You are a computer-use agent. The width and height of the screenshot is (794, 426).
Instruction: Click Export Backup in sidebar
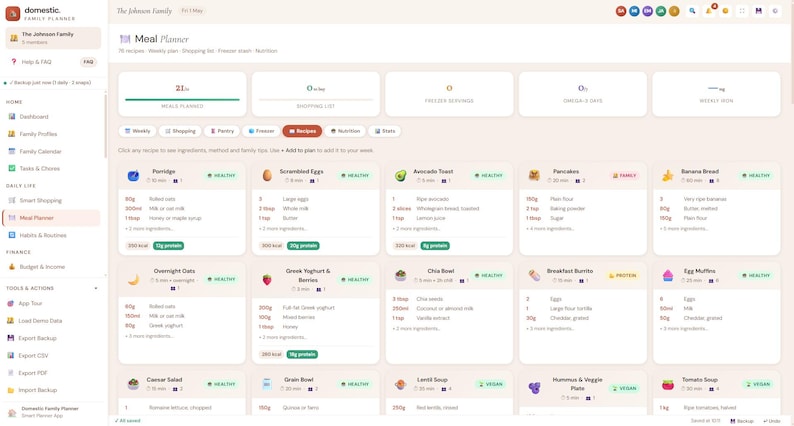click(52, 338)
